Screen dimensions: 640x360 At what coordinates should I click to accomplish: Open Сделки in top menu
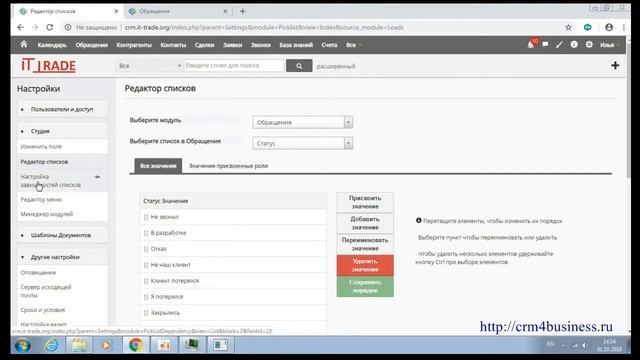pyautogui.click(x=204, y=45)
